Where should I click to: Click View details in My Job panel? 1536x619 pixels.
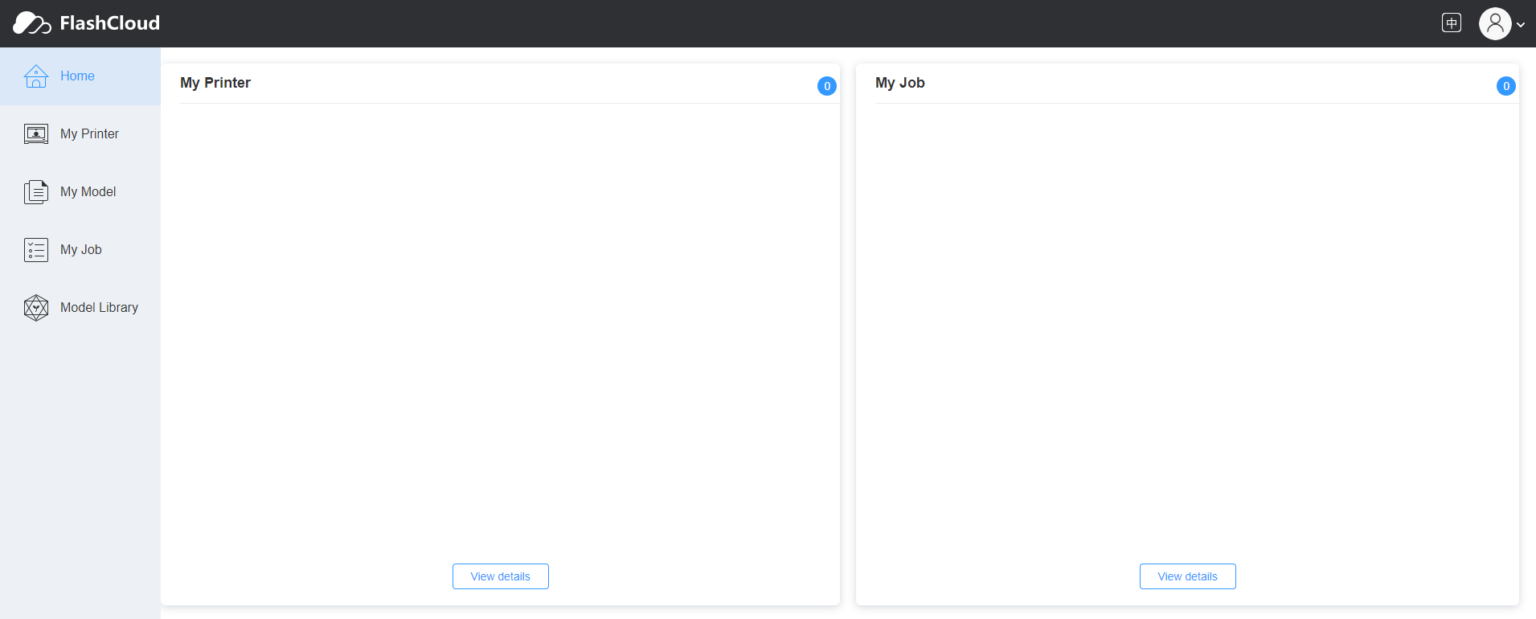[x=1187, y=576]
